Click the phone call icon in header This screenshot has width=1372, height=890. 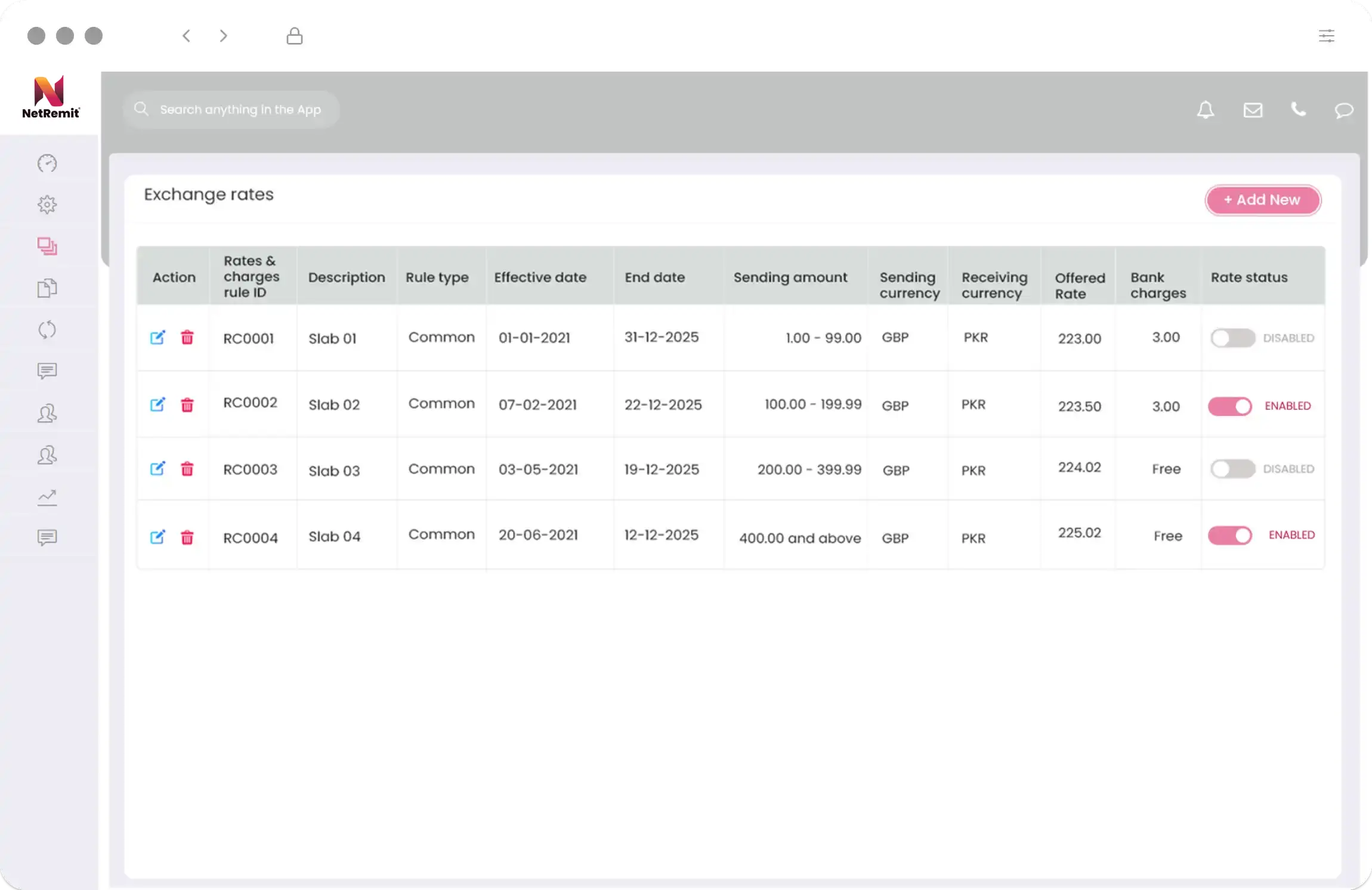click(1299, 109)
